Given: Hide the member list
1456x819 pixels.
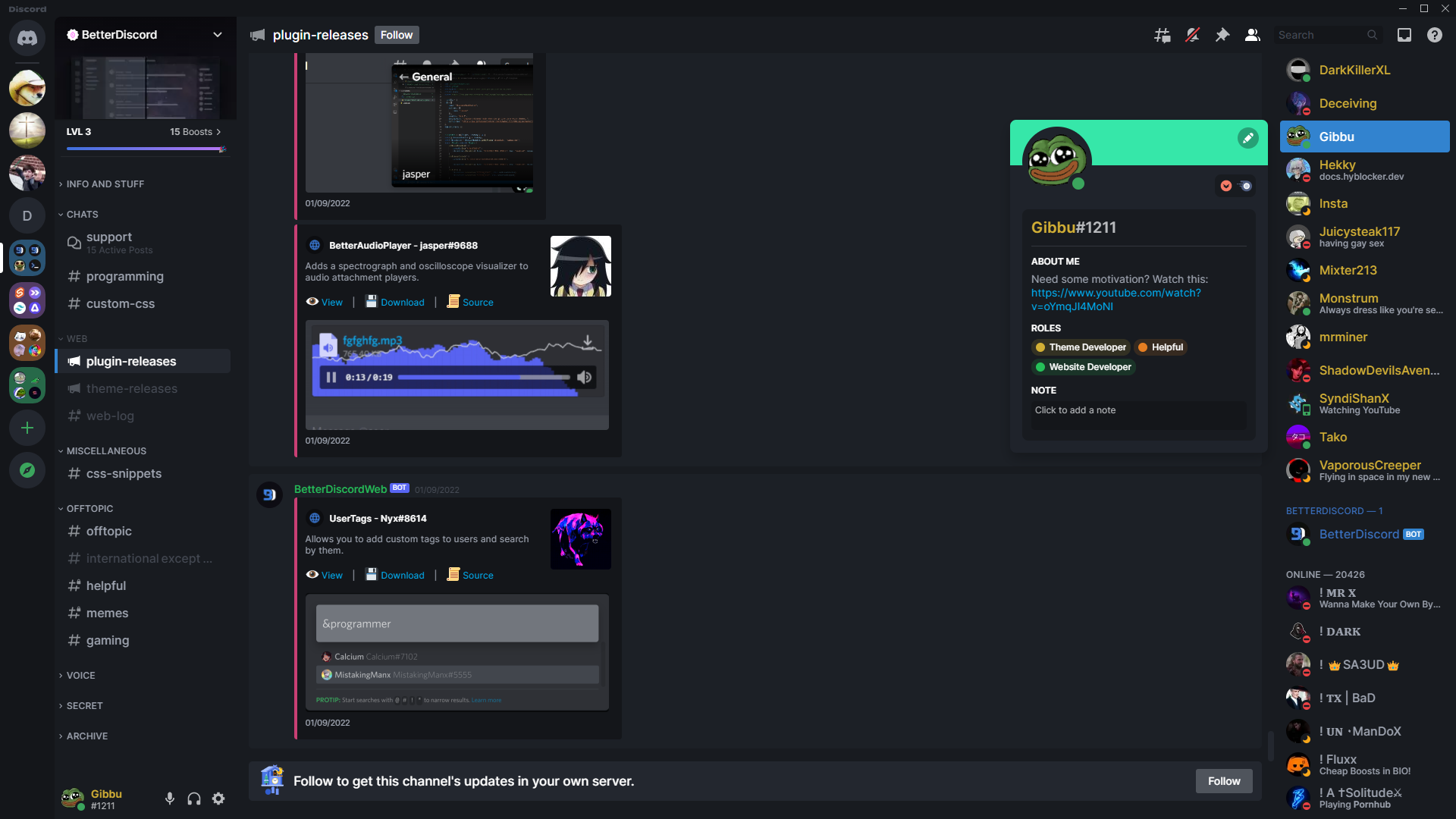Looking at the screenshot, I should pyautogui.click(x=1252, y=35).
